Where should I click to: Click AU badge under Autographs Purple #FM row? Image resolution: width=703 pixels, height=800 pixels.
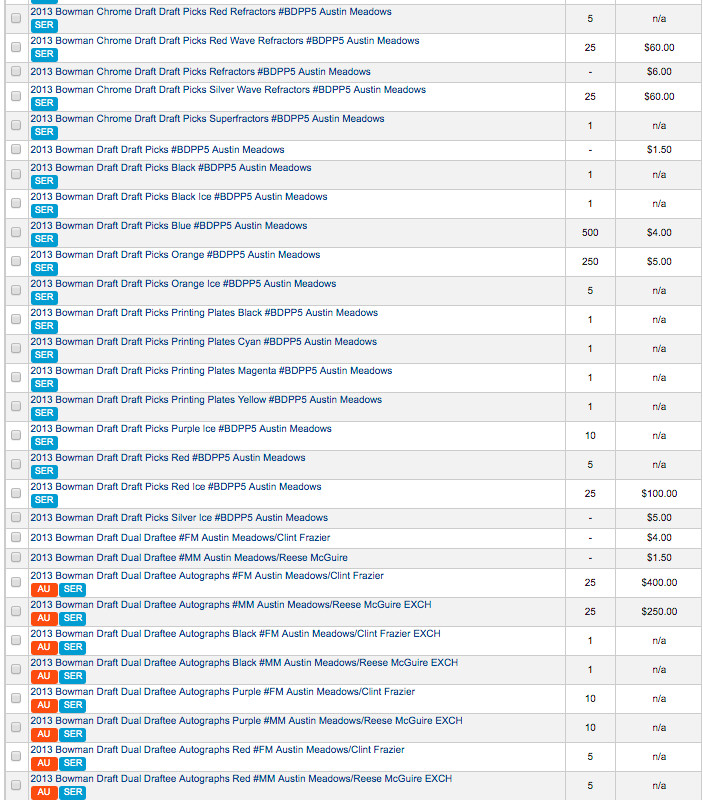44,706
